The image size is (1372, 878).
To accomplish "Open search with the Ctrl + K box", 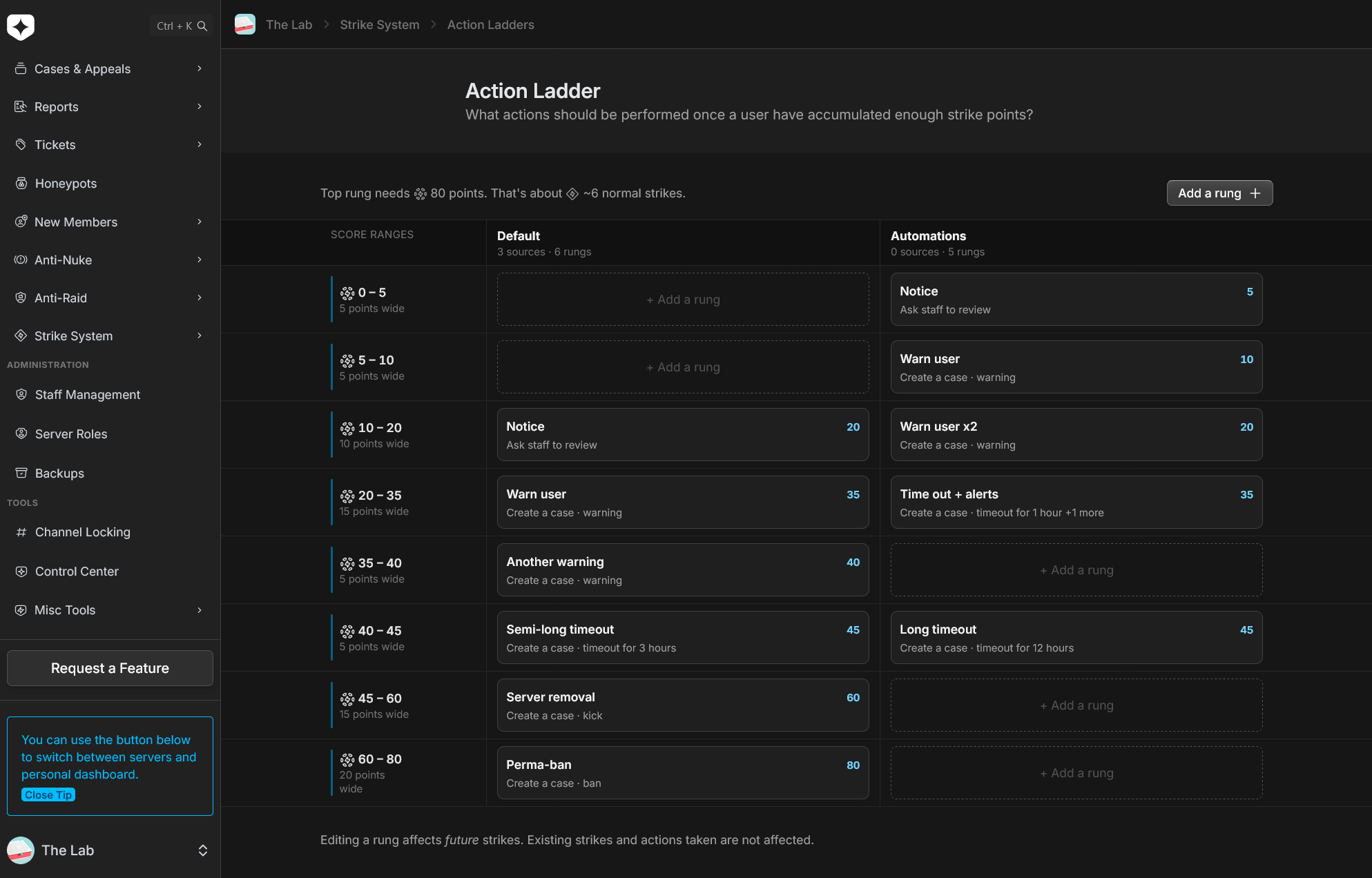I will (x=182, y=26).
